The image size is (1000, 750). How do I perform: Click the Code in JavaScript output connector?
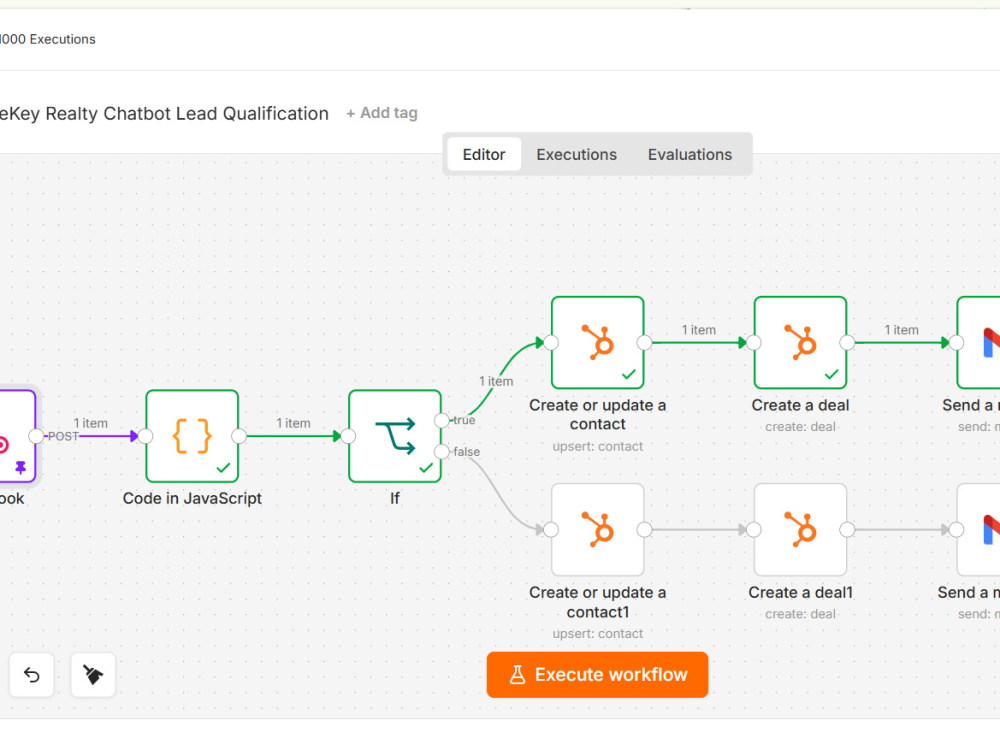click(x=239, y=436)
